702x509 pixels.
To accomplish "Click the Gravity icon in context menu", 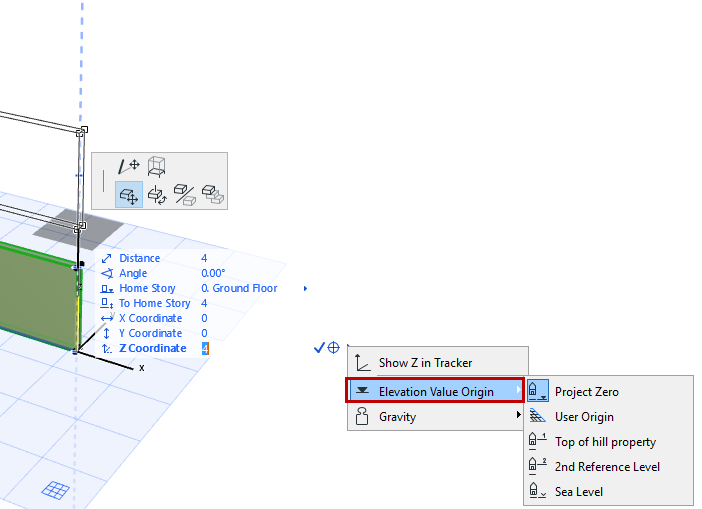I will [362, 416].
